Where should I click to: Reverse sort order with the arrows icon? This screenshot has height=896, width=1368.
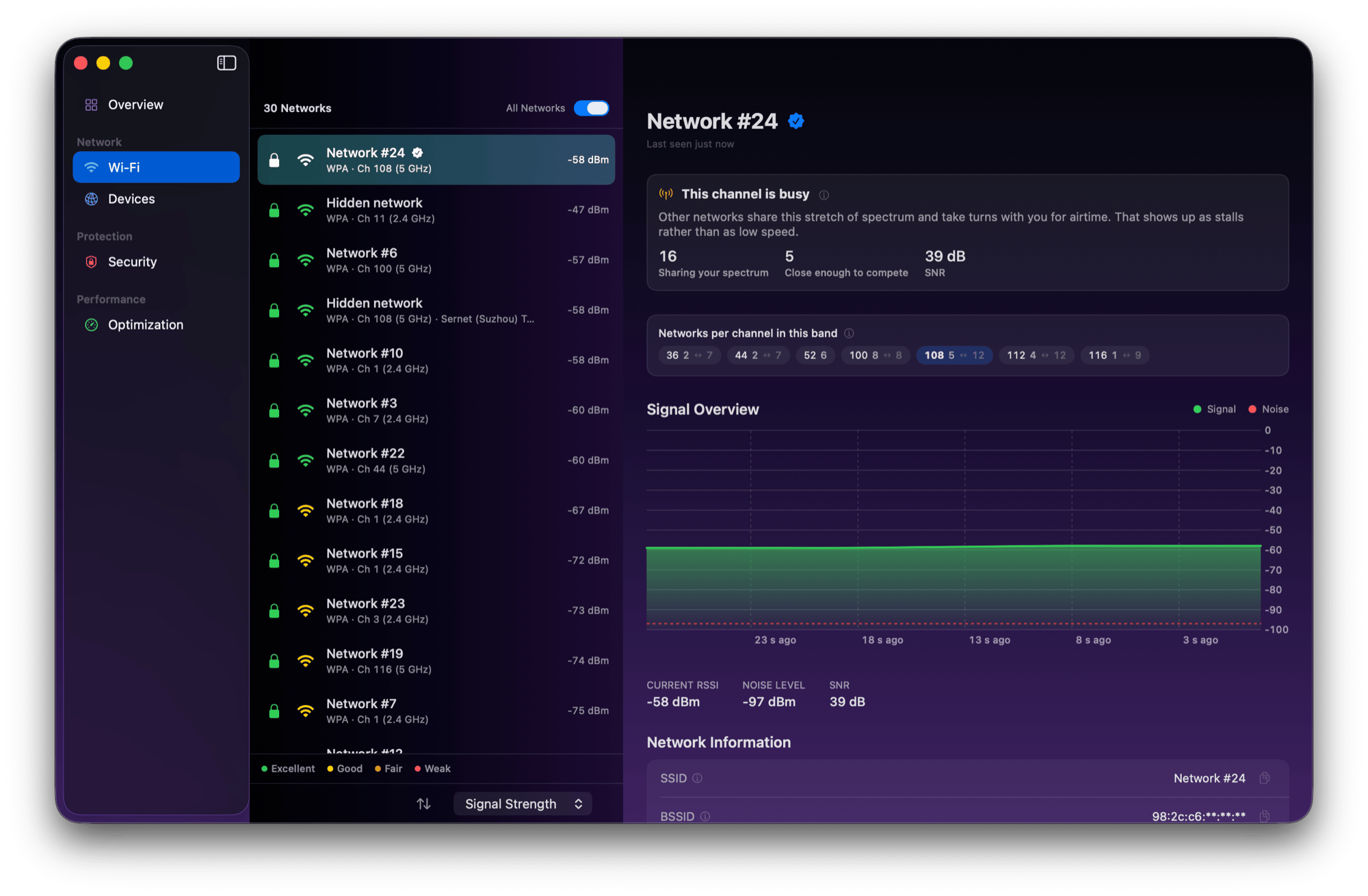423,804
